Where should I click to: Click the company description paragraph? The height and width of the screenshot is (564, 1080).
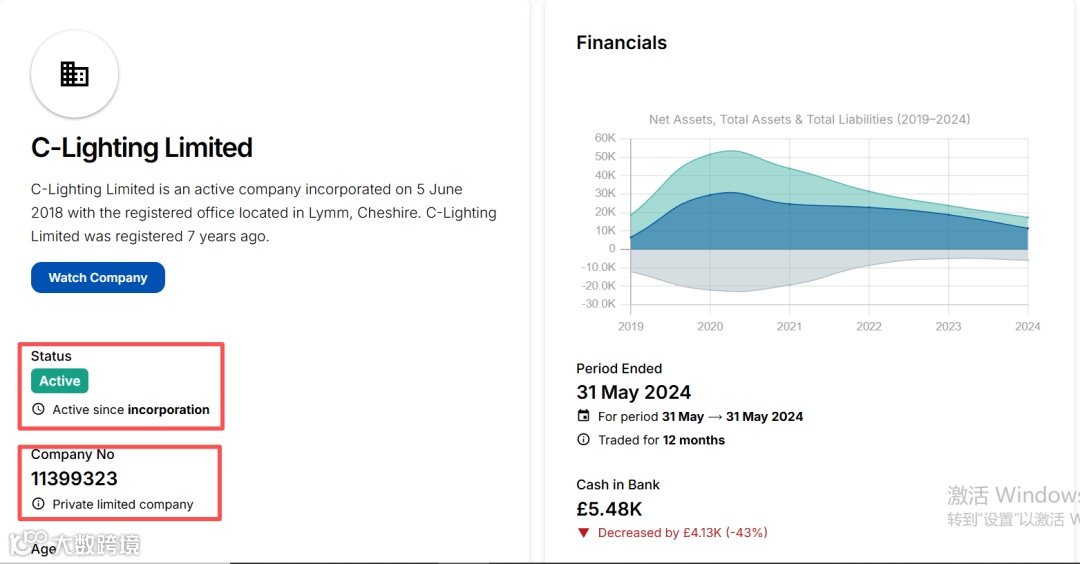pos(264,212)
